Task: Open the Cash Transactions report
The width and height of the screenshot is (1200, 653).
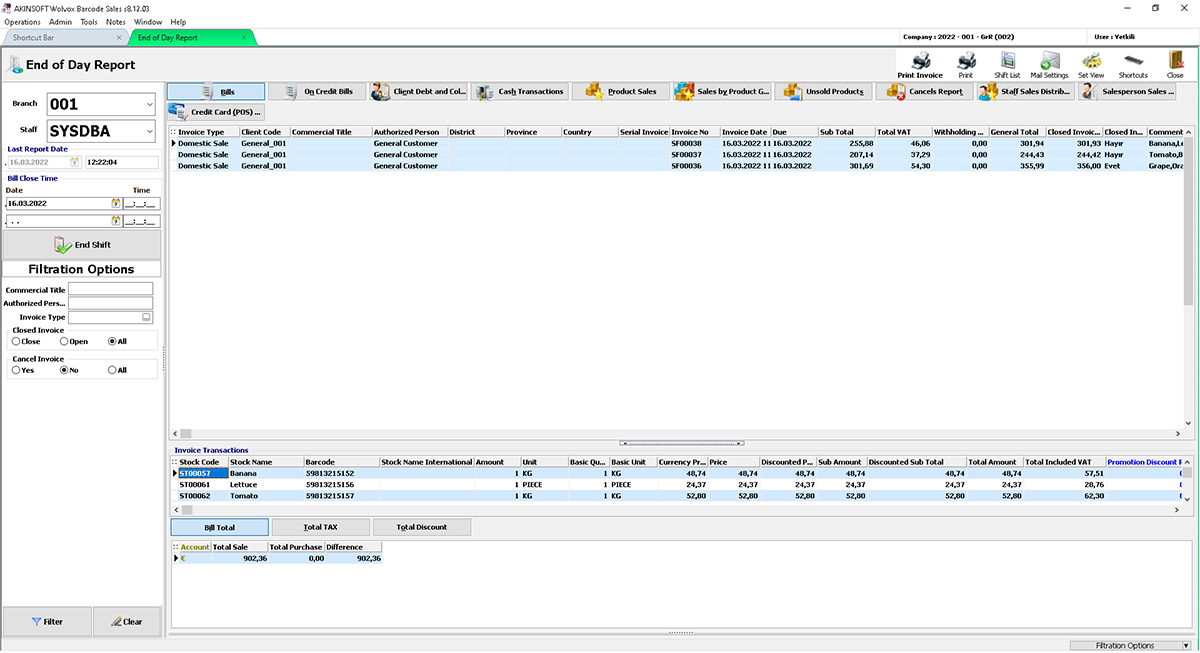Action: (520, 91)
